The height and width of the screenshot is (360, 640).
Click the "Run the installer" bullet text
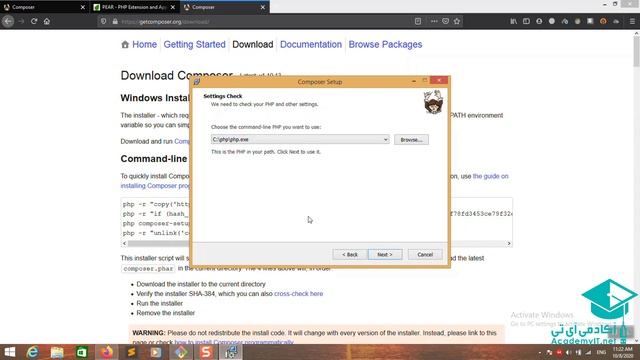(160, 303)
